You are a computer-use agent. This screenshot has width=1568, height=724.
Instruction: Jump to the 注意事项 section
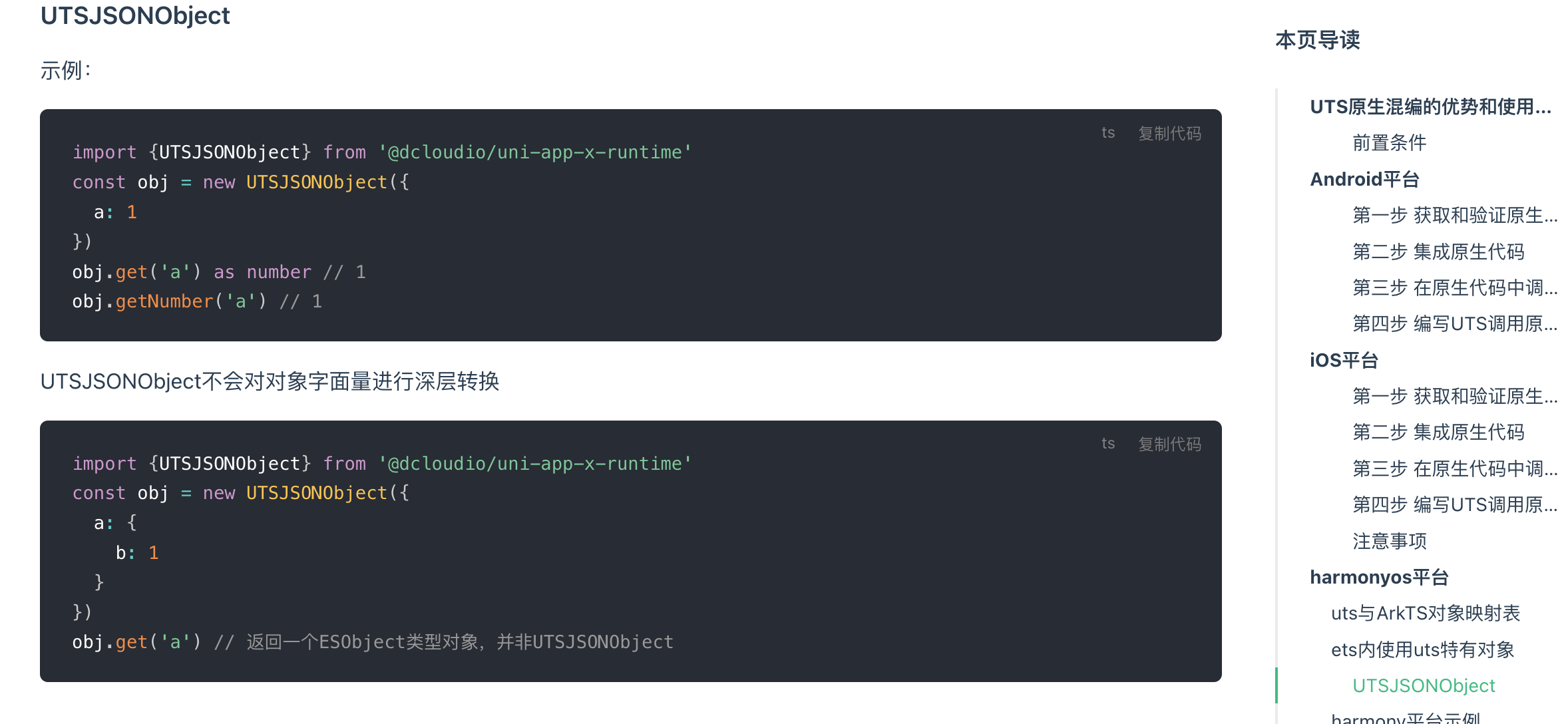point(1389,542)
